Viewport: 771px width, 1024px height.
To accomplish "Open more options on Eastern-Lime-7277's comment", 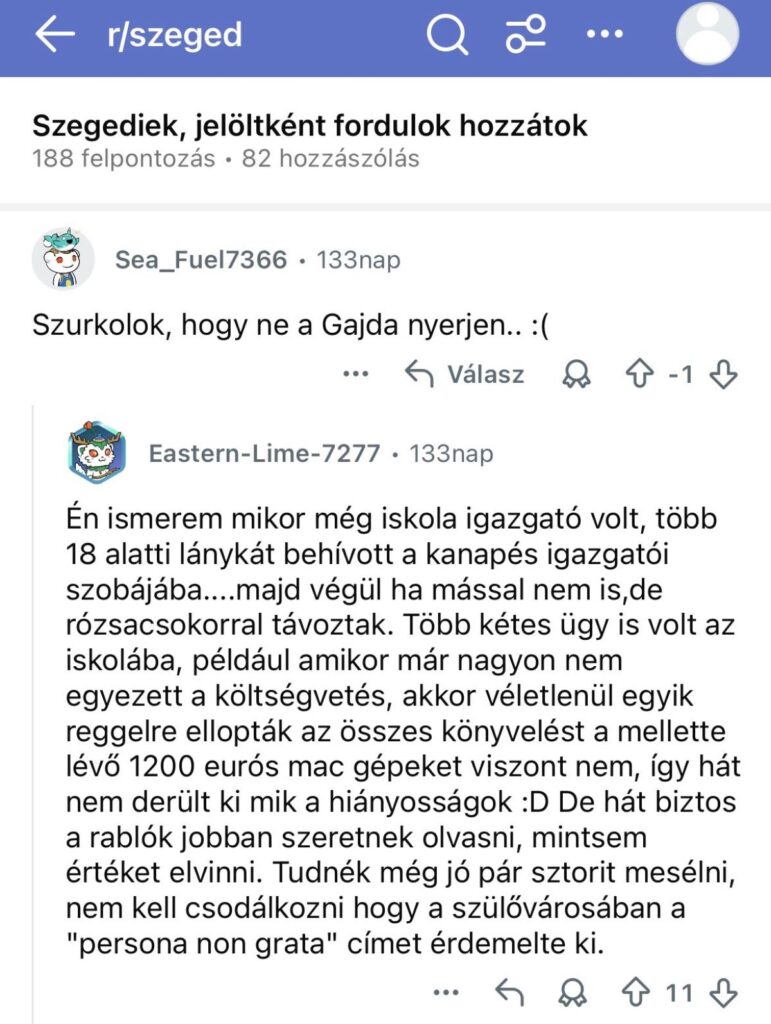I will click(447, 993).
